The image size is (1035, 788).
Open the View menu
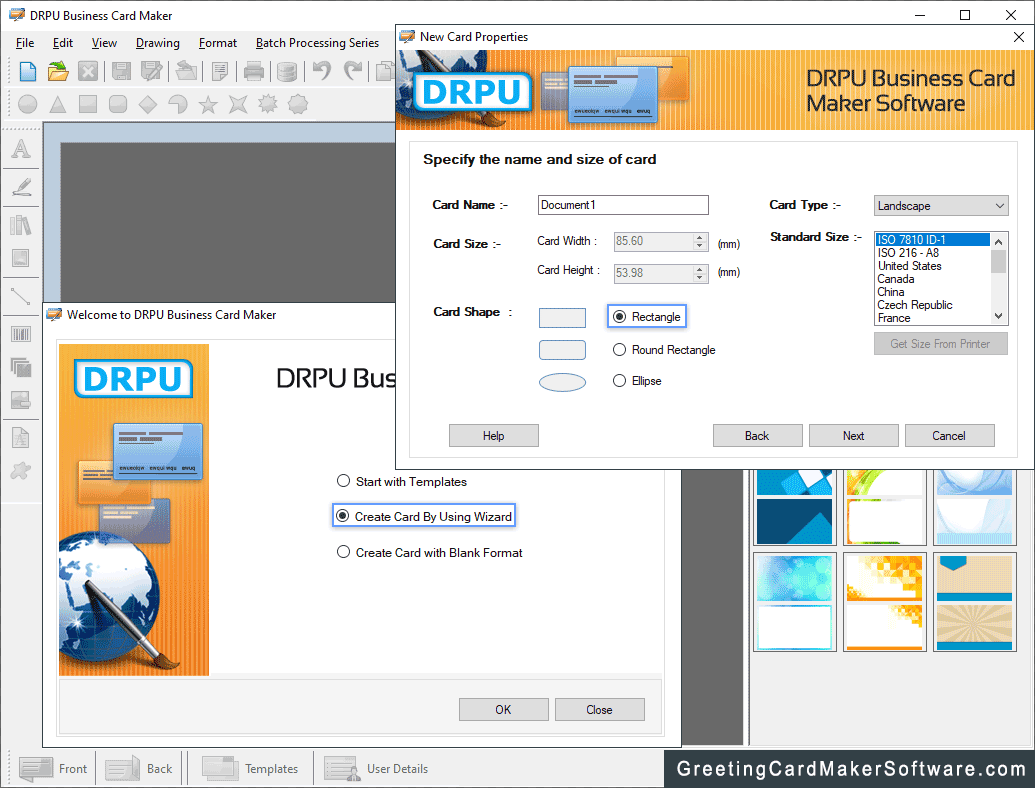[x=104, y=43]
